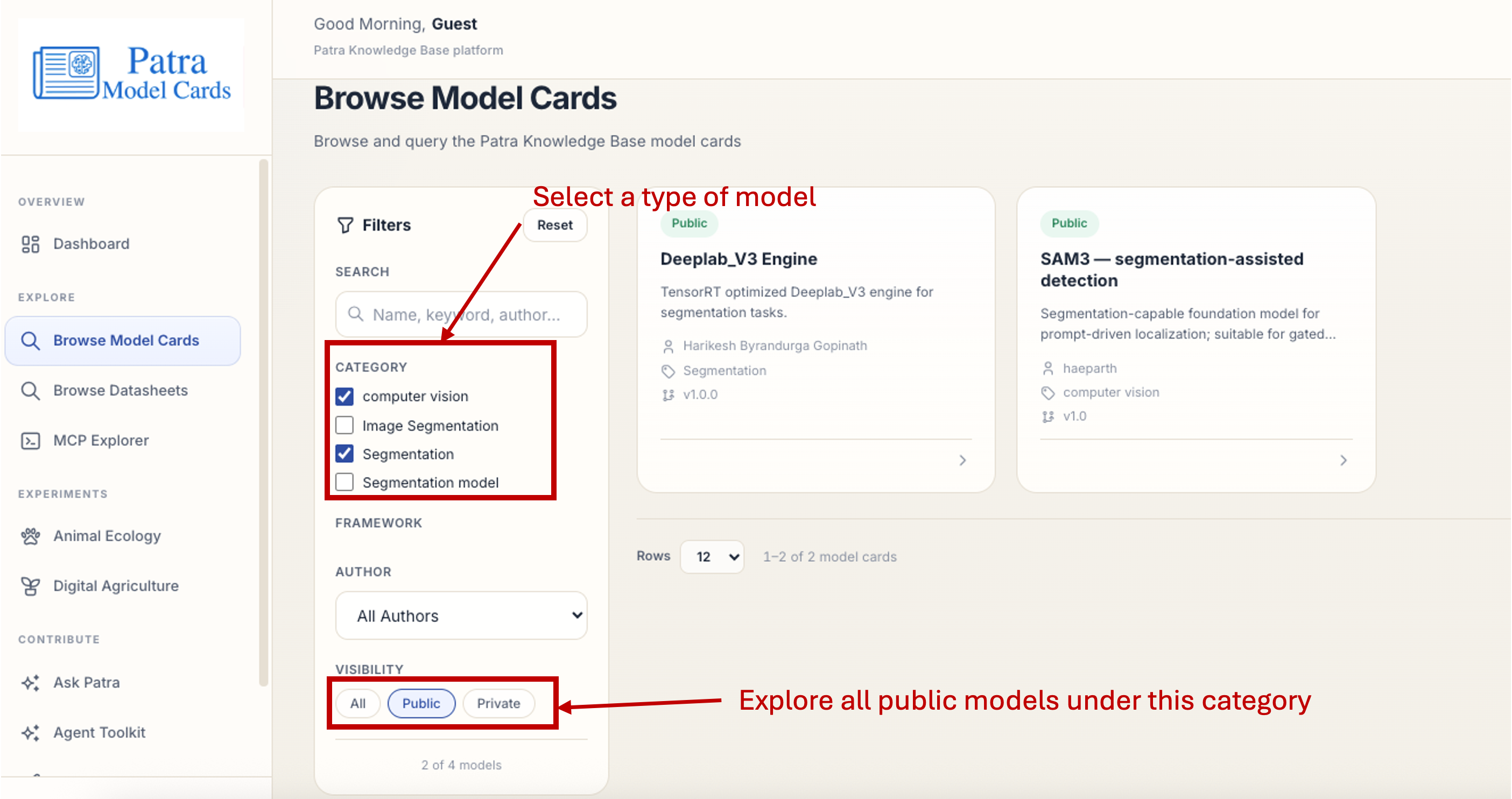The height and width of the screenshot is (799, 1512).
Task: Open the Rows per page dropdown
Action: point(713,557)
